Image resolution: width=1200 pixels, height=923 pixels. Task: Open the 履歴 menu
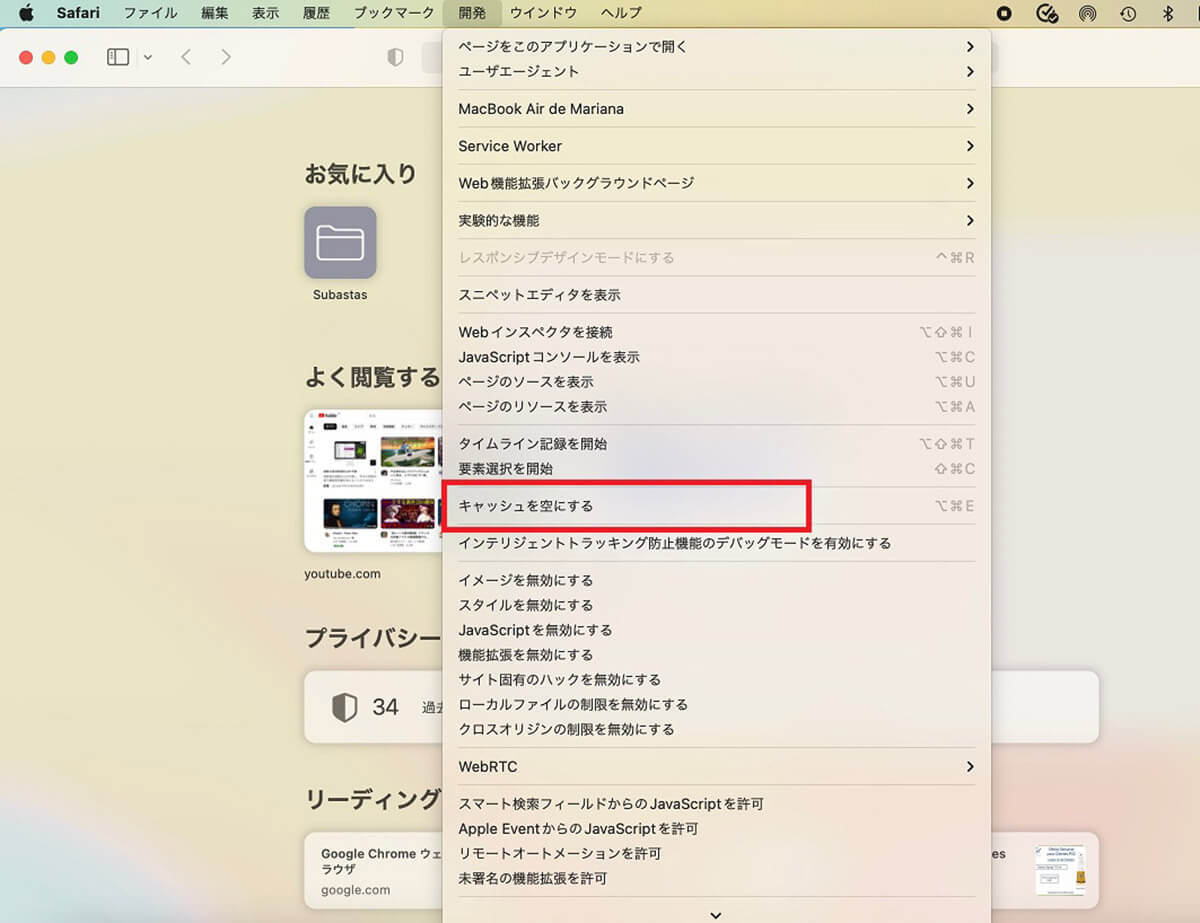click(316, 13)
